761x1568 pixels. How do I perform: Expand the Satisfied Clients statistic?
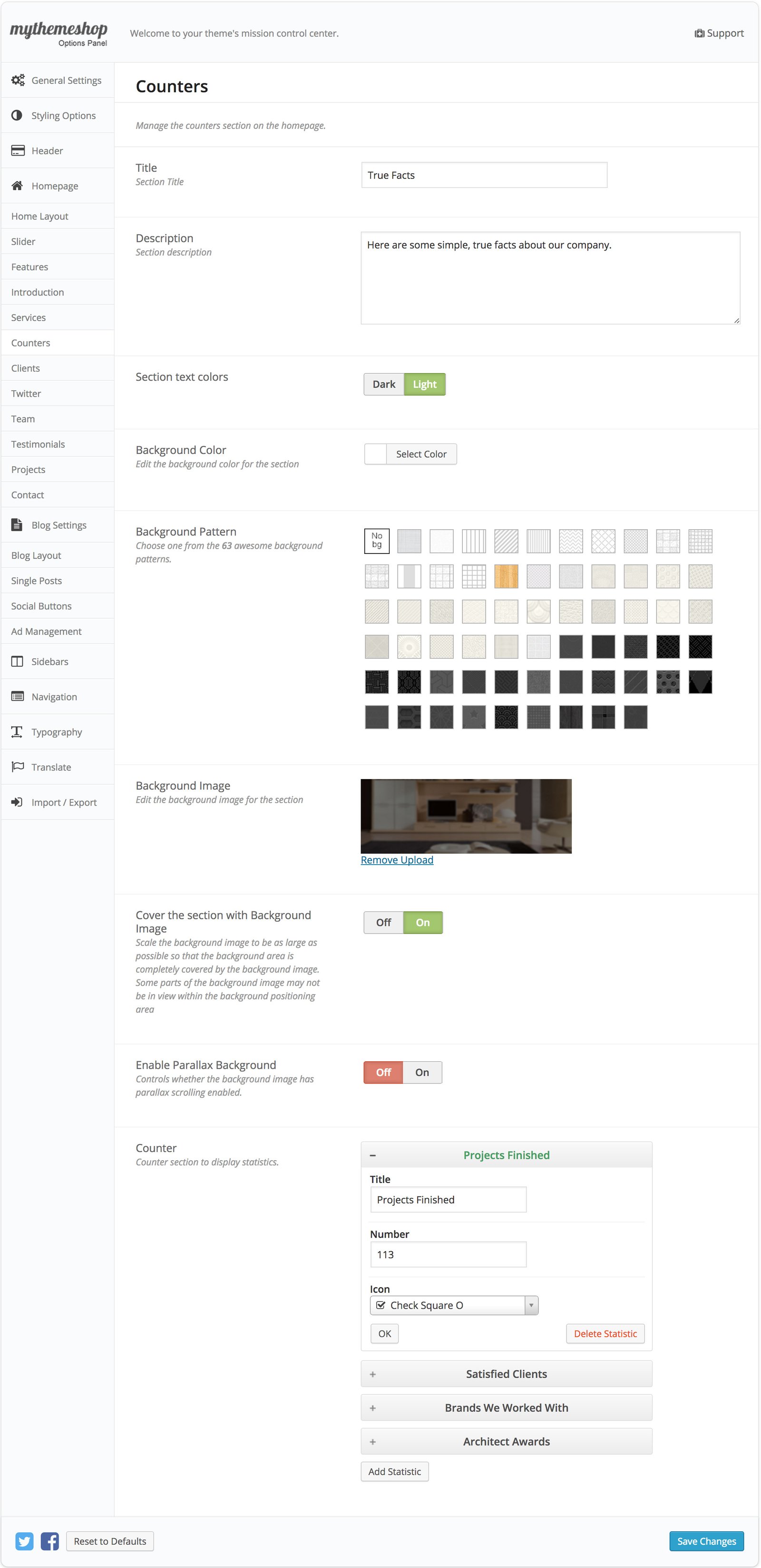point(506,1373)
